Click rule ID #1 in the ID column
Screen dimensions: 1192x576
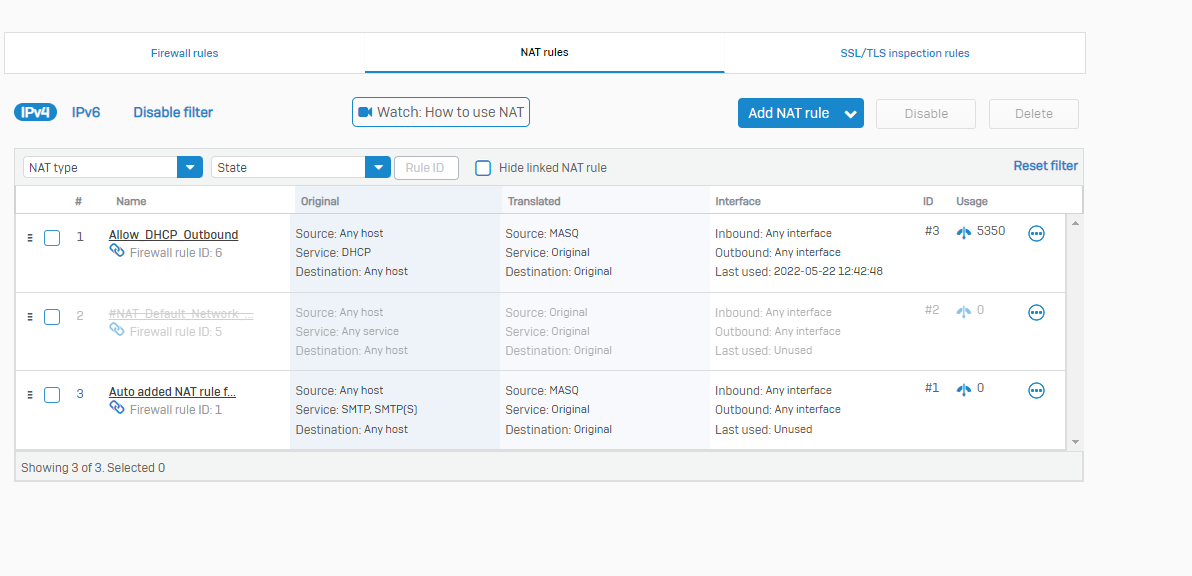(x=932, y=388)
